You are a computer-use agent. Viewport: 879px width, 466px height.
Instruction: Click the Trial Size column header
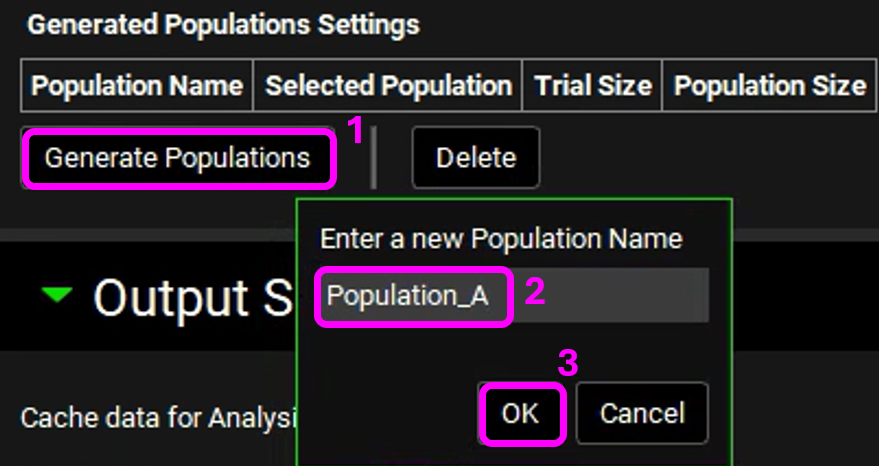pos(593,86)
